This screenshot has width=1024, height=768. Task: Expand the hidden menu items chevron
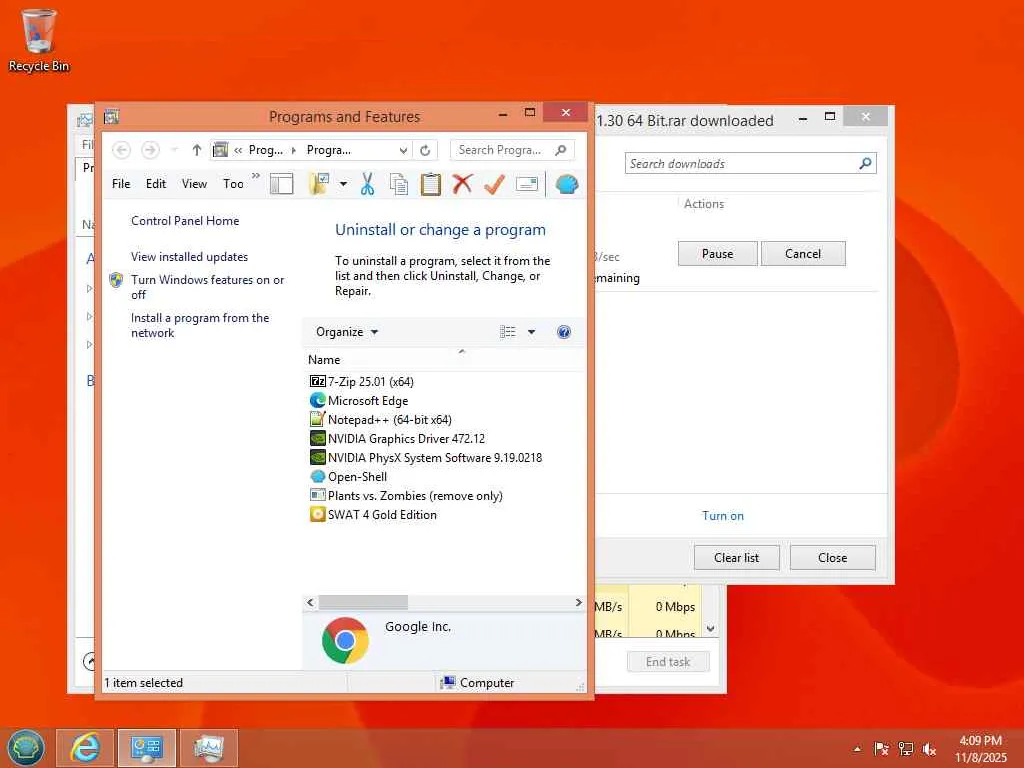pos(256,176)
